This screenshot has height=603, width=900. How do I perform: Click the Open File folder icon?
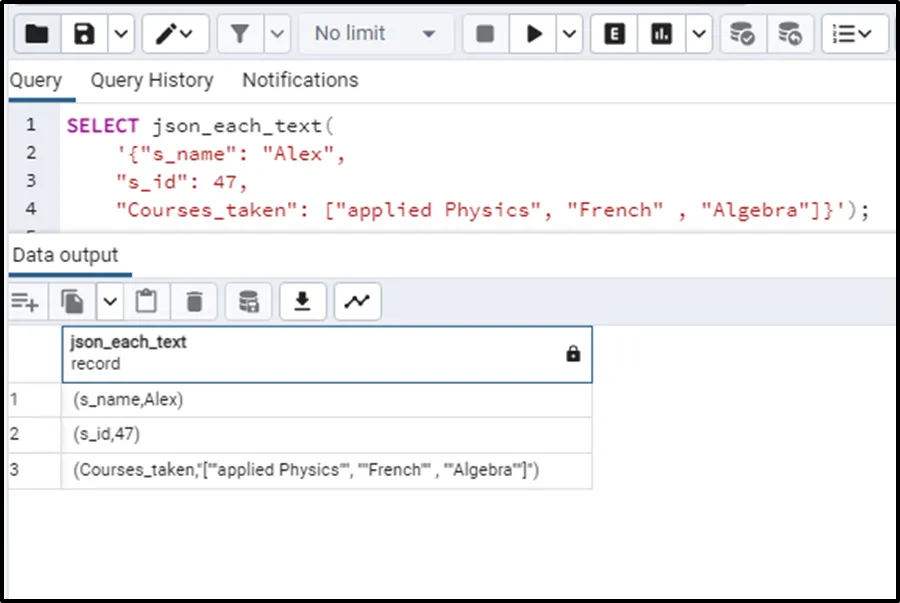click(36, 34)
